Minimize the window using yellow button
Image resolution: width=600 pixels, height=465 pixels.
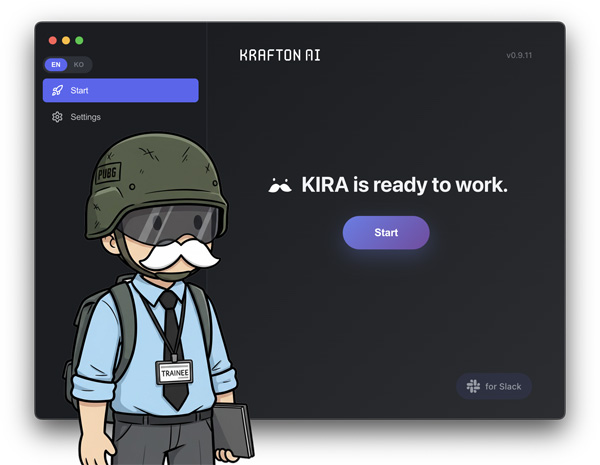point(66,41)
